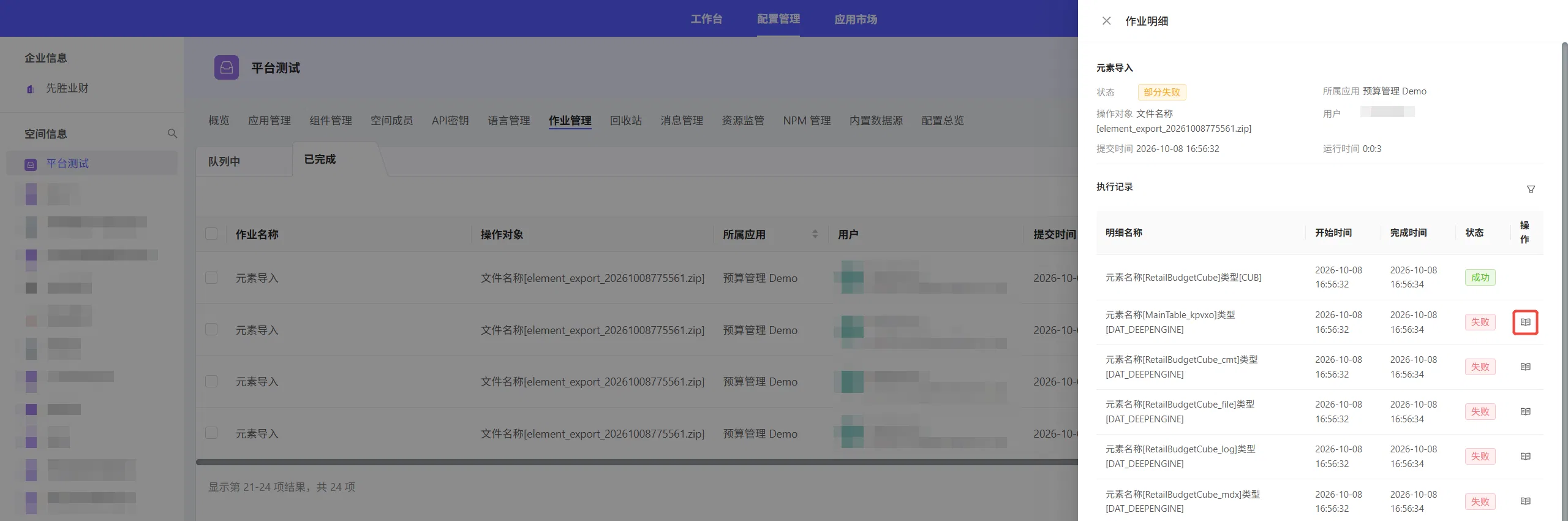Click the search icon beside 空间信息
The height and width of the screenshot is (521, 1568).
(x=172, y=134)
